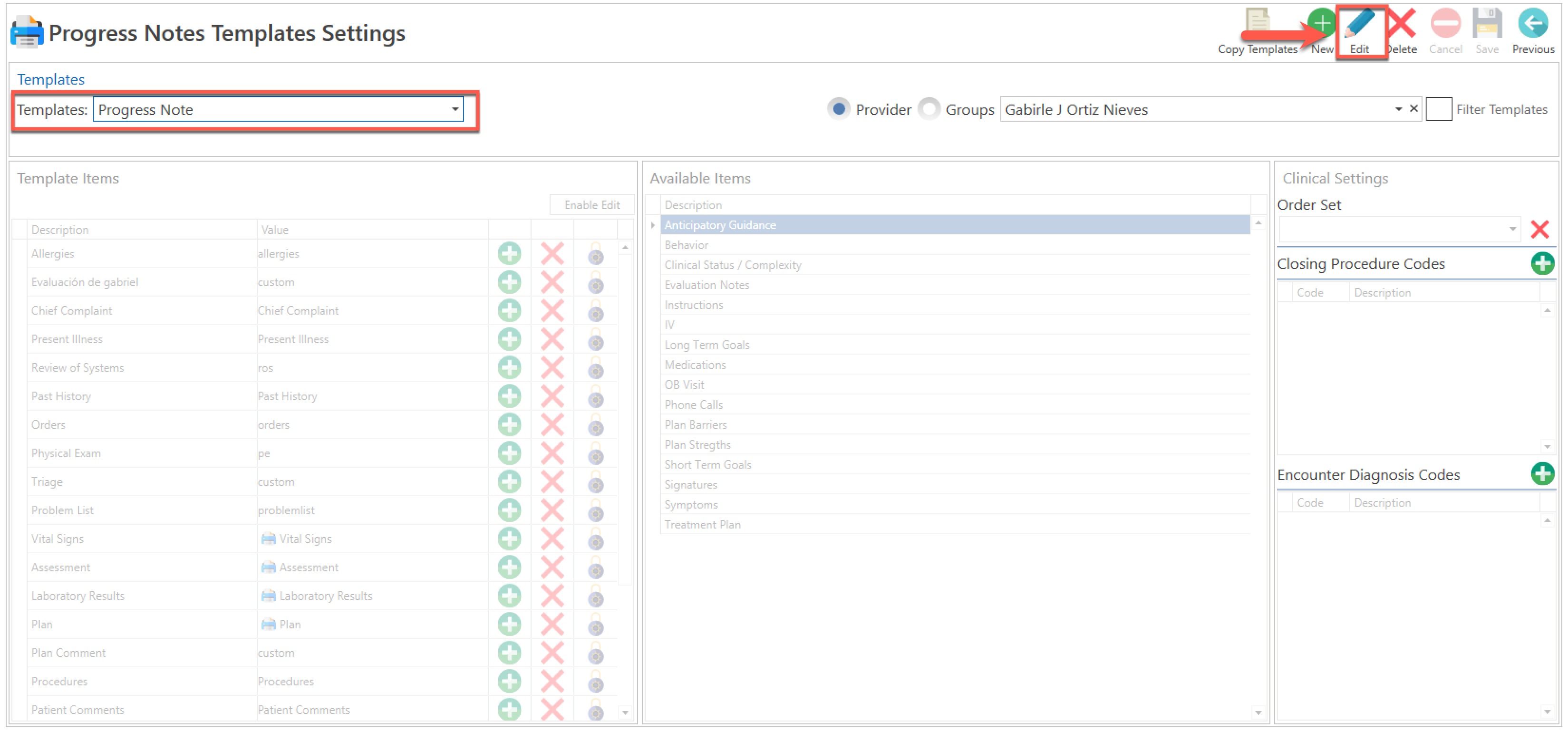Viewport: 1568px width, 731px height.
Task: Expand the Anticipatory Guidance row arrow
Action: click(x=652, y=226)
